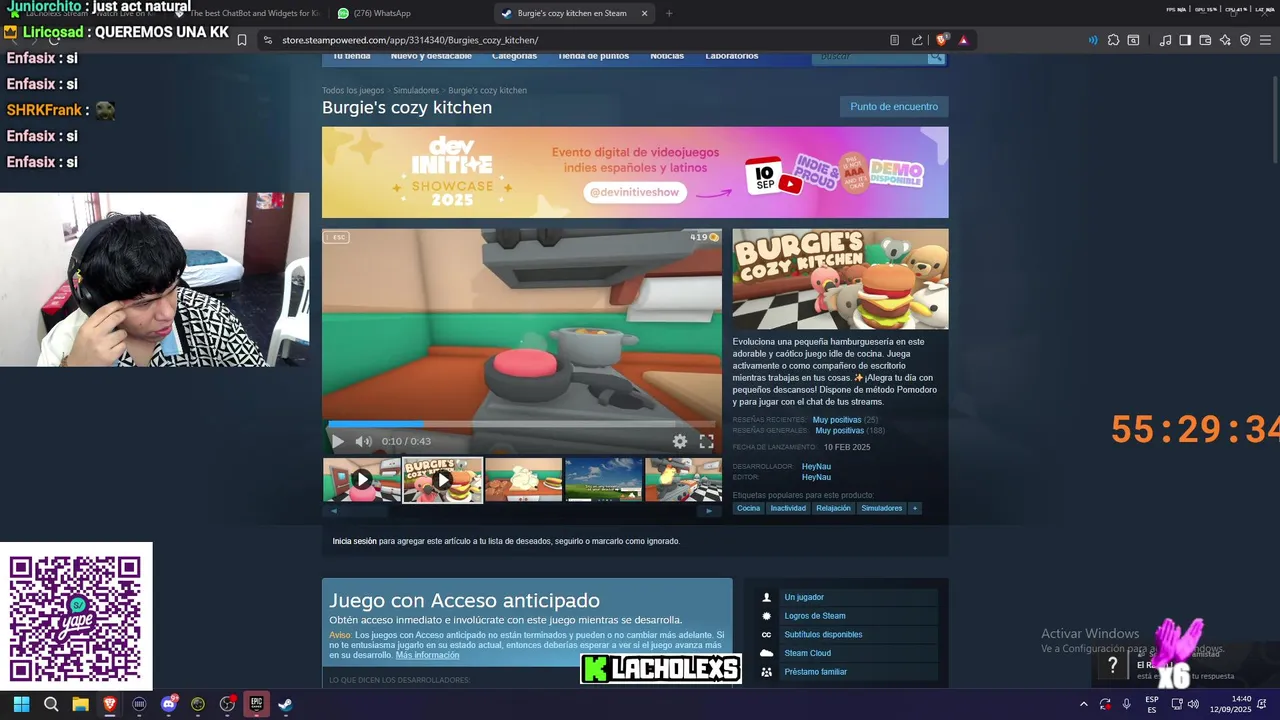Open Steam app from taskbar

(285, 704)
